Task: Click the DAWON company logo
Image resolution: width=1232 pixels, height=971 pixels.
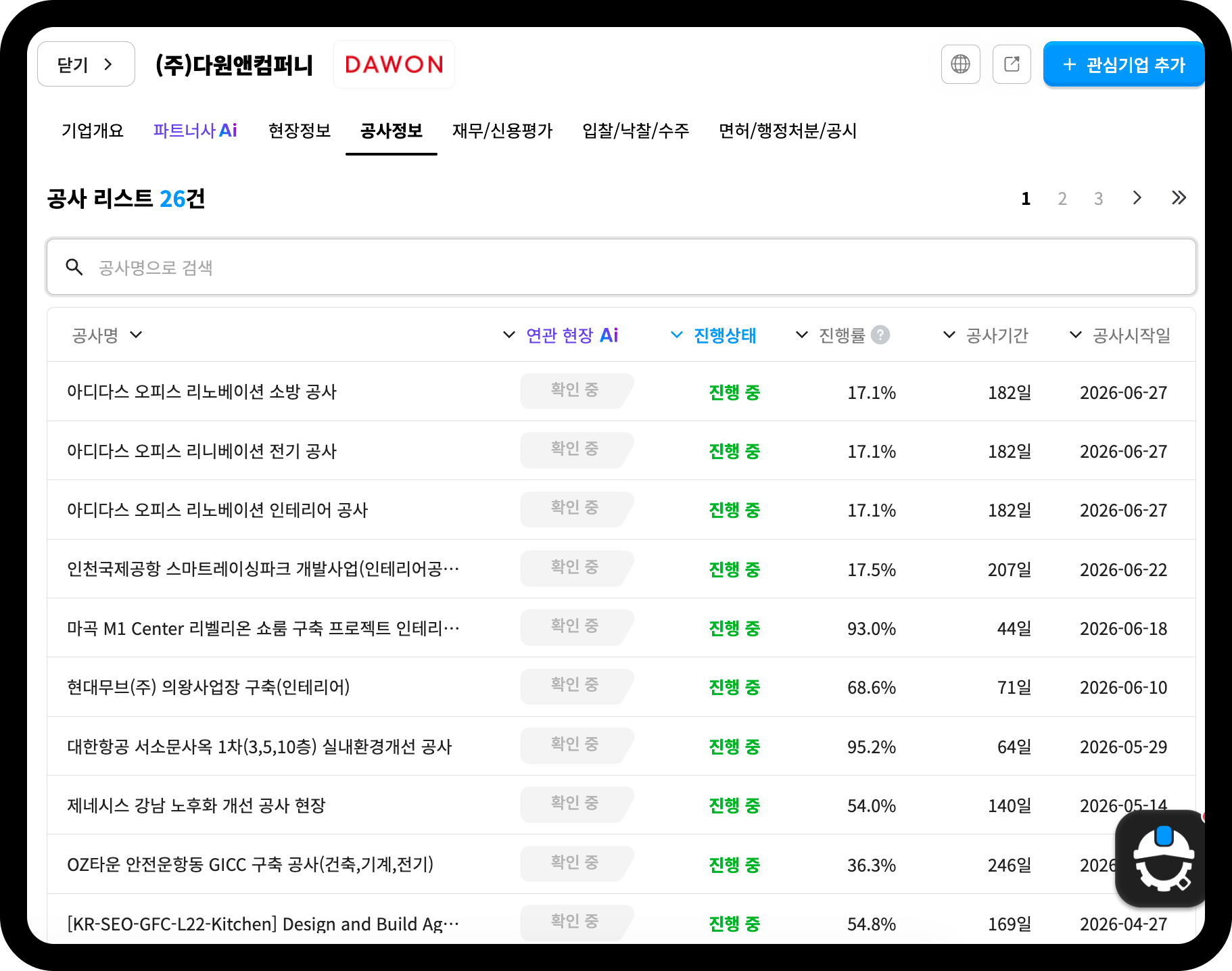Action: 394,64
